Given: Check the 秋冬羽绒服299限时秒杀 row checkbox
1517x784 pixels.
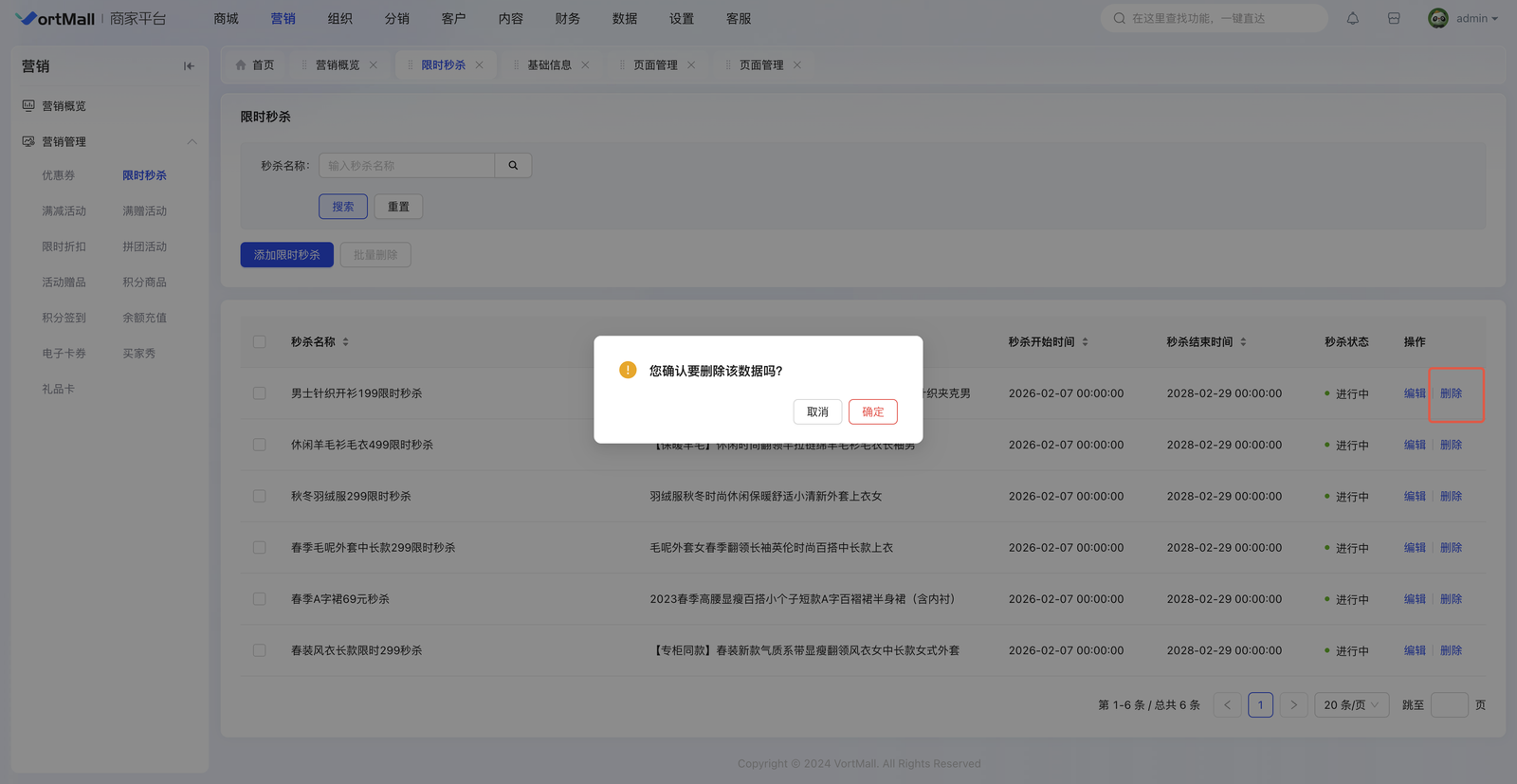Looking at the screenshot, I should pyautogui.click(x=260, y=497).
